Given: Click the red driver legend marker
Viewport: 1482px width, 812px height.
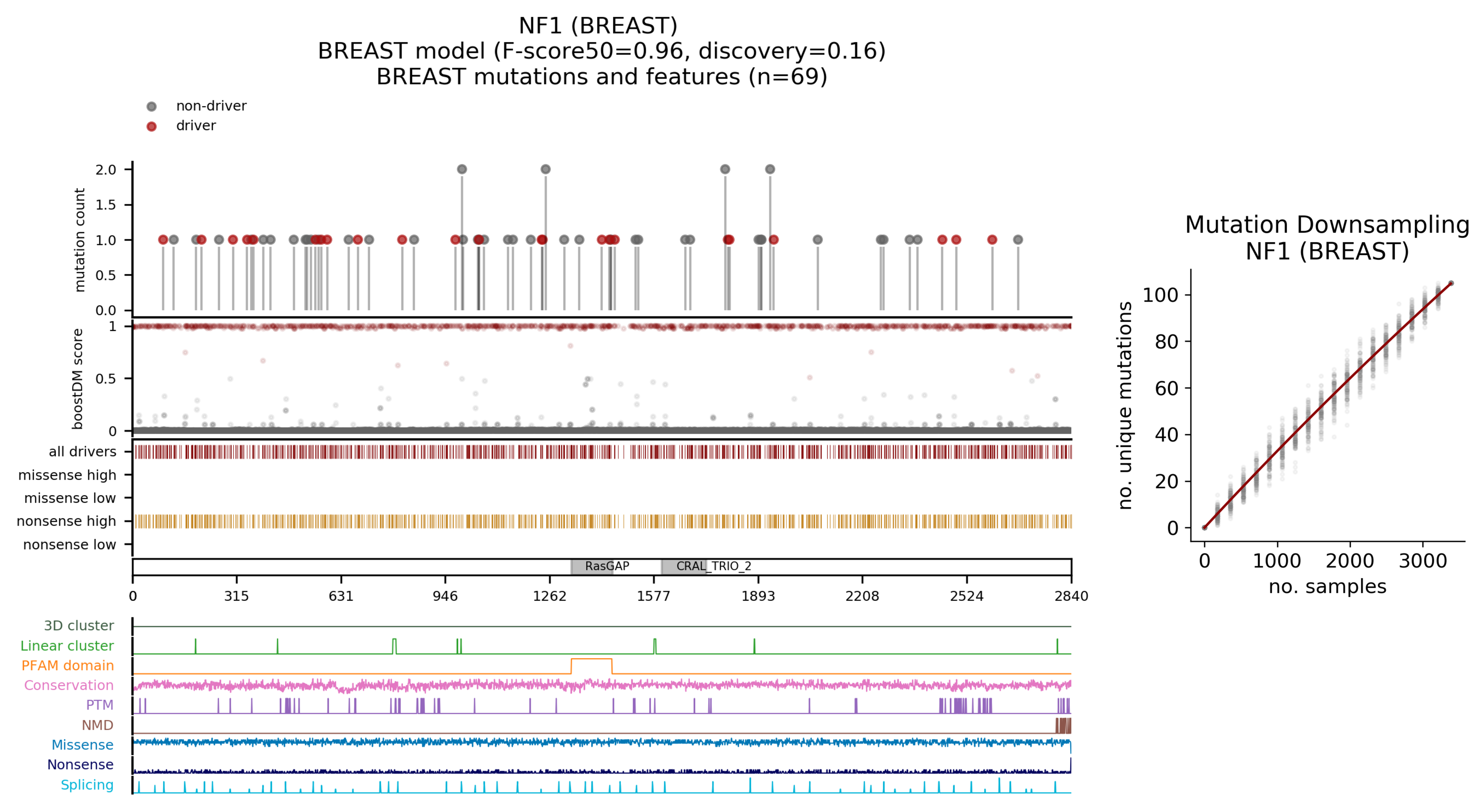Looking at the screenshot, I should click(151, 127).
